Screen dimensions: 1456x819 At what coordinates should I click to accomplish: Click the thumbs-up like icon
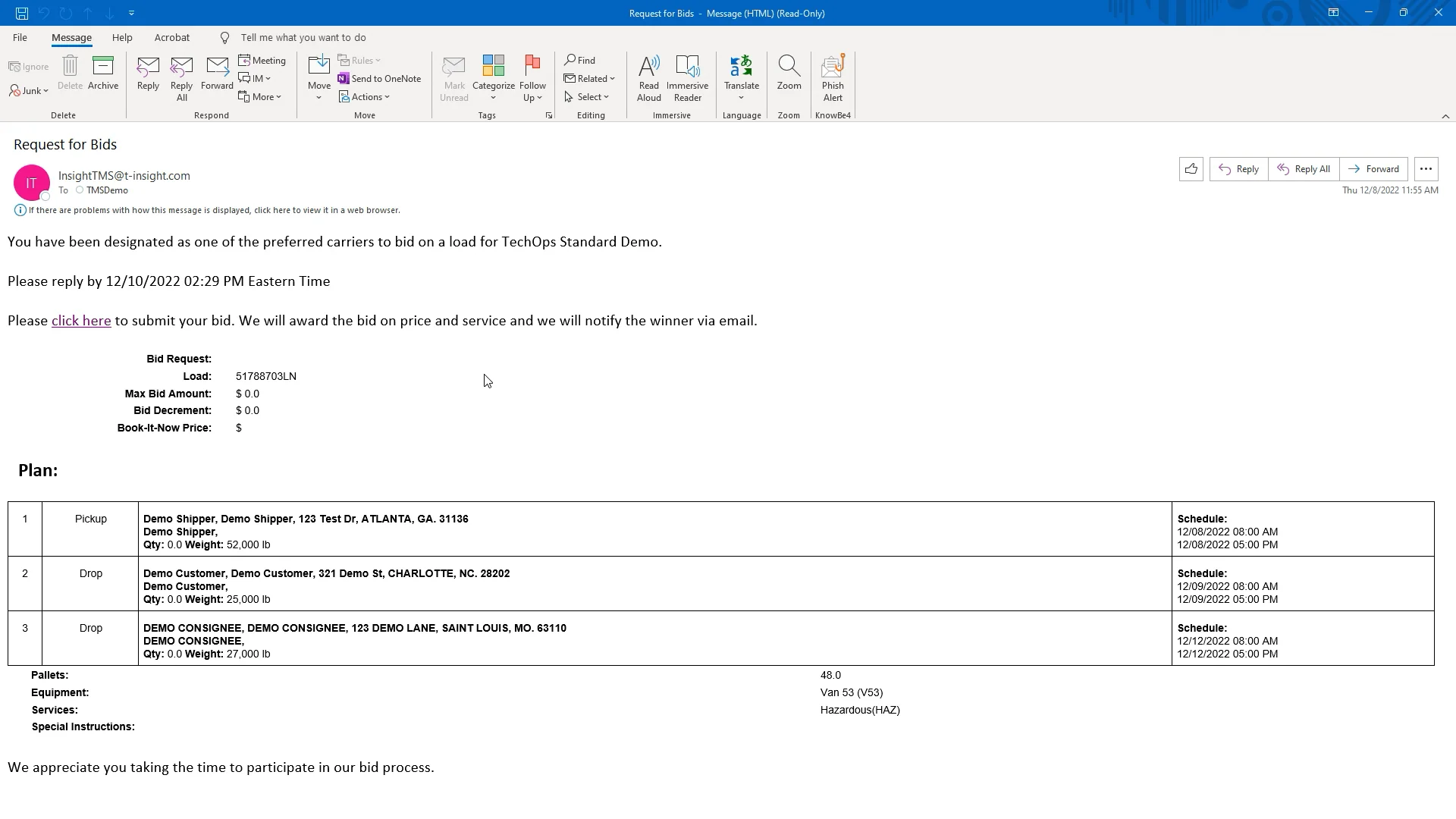tap(1191, 169)
